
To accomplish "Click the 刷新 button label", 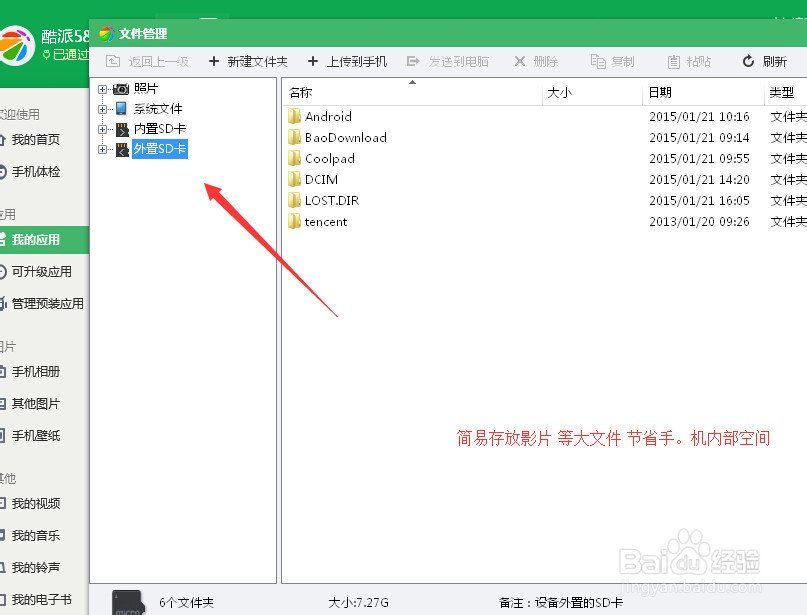I will click(775, 62).
